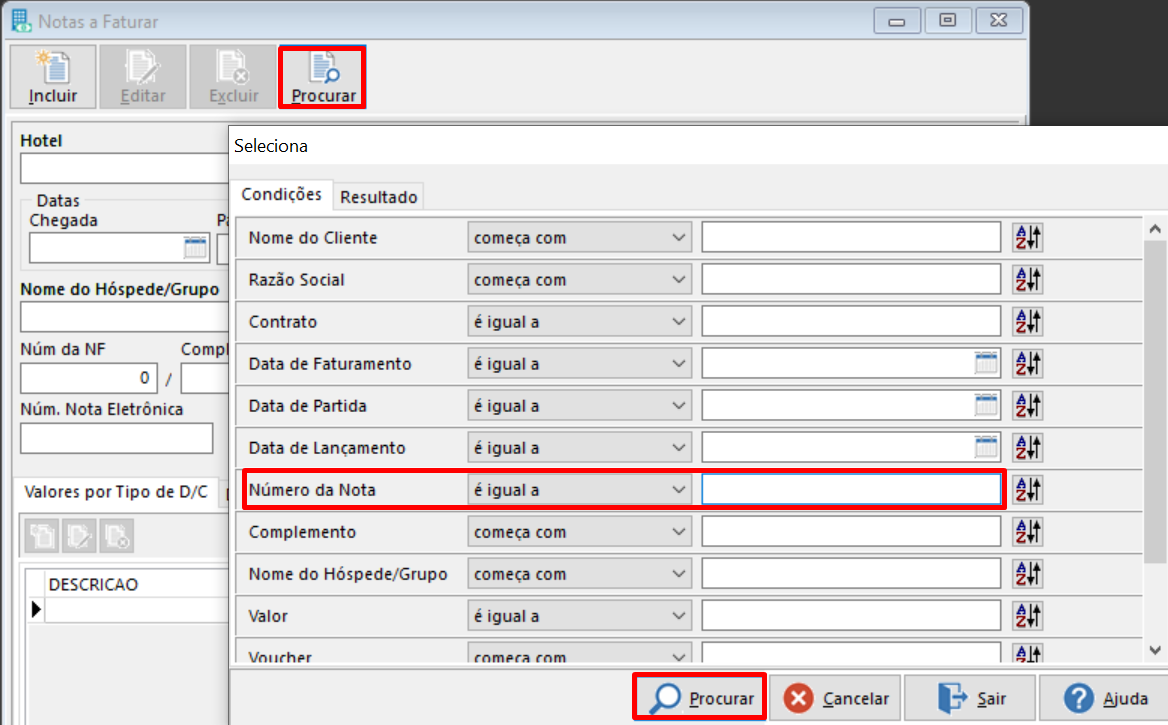The width and height of the screenshot is (1168, 725).
Task: Click Razão Social value field
Action: [851, 279]
